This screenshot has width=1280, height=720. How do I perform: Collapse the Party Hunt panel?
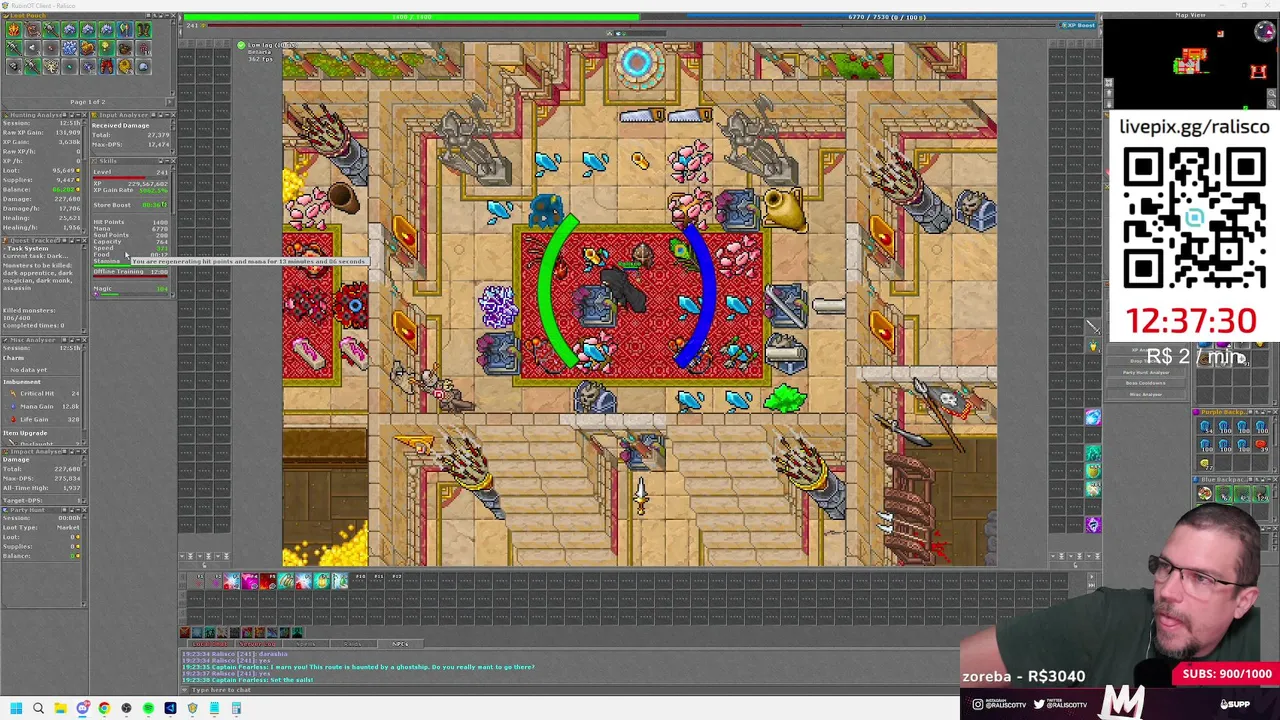tap(77, 510)
